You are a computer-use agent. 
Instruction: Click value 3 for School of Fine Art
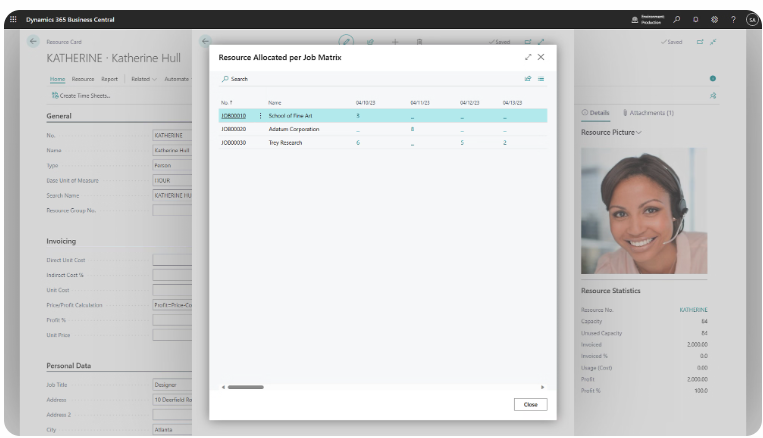pyautogui.click(x=358, y=116)
